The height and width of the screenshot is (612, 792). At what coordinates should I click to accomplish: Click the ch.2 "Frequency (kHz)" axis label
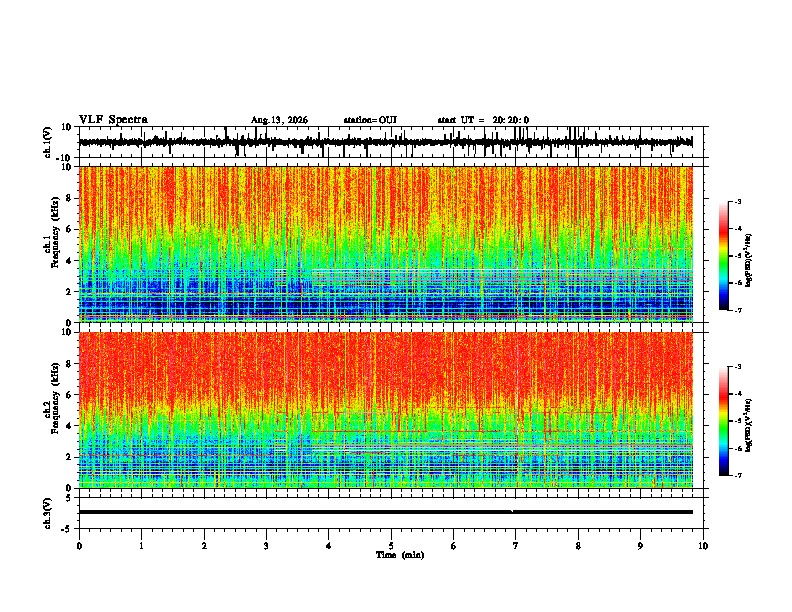[55, 398]
